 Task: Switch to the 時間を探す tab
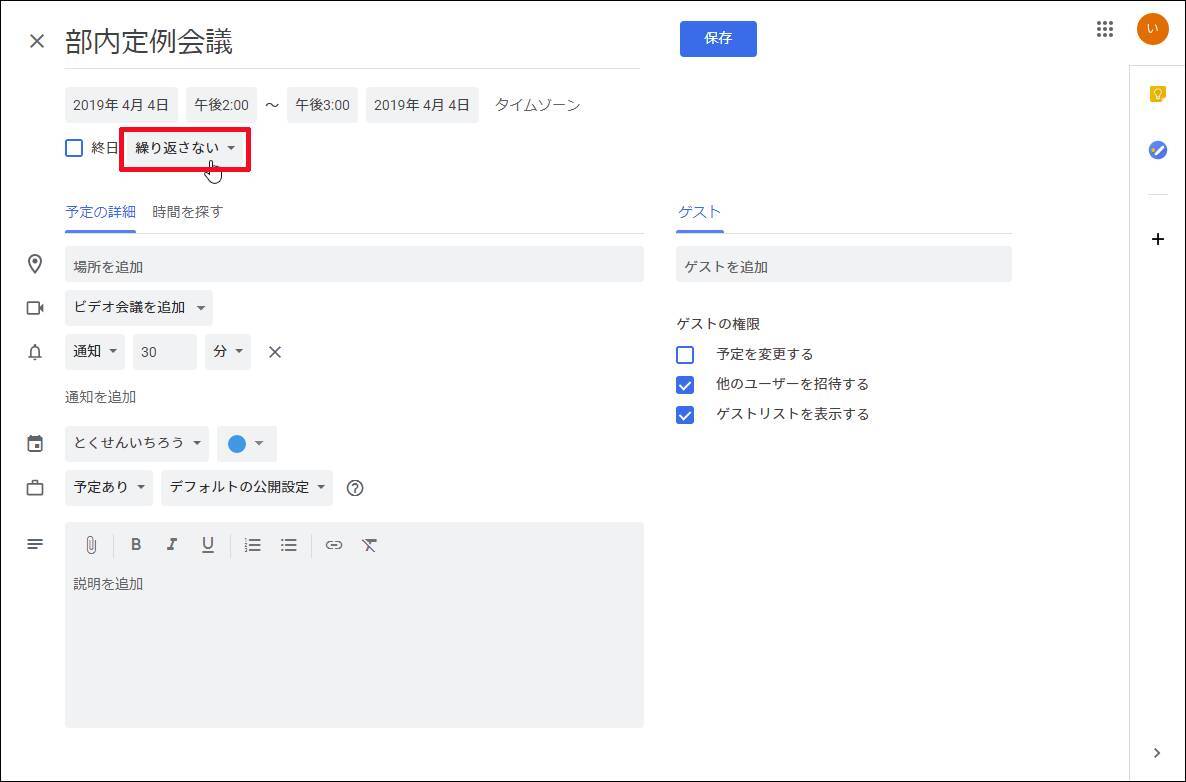pos(188,212)
